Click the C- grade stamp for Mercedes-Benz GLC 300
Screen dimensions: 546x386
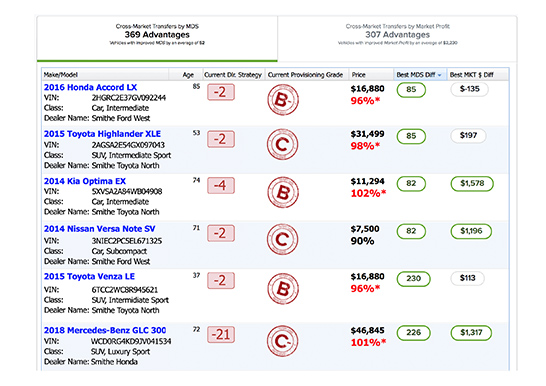click(x=283, y=341)
